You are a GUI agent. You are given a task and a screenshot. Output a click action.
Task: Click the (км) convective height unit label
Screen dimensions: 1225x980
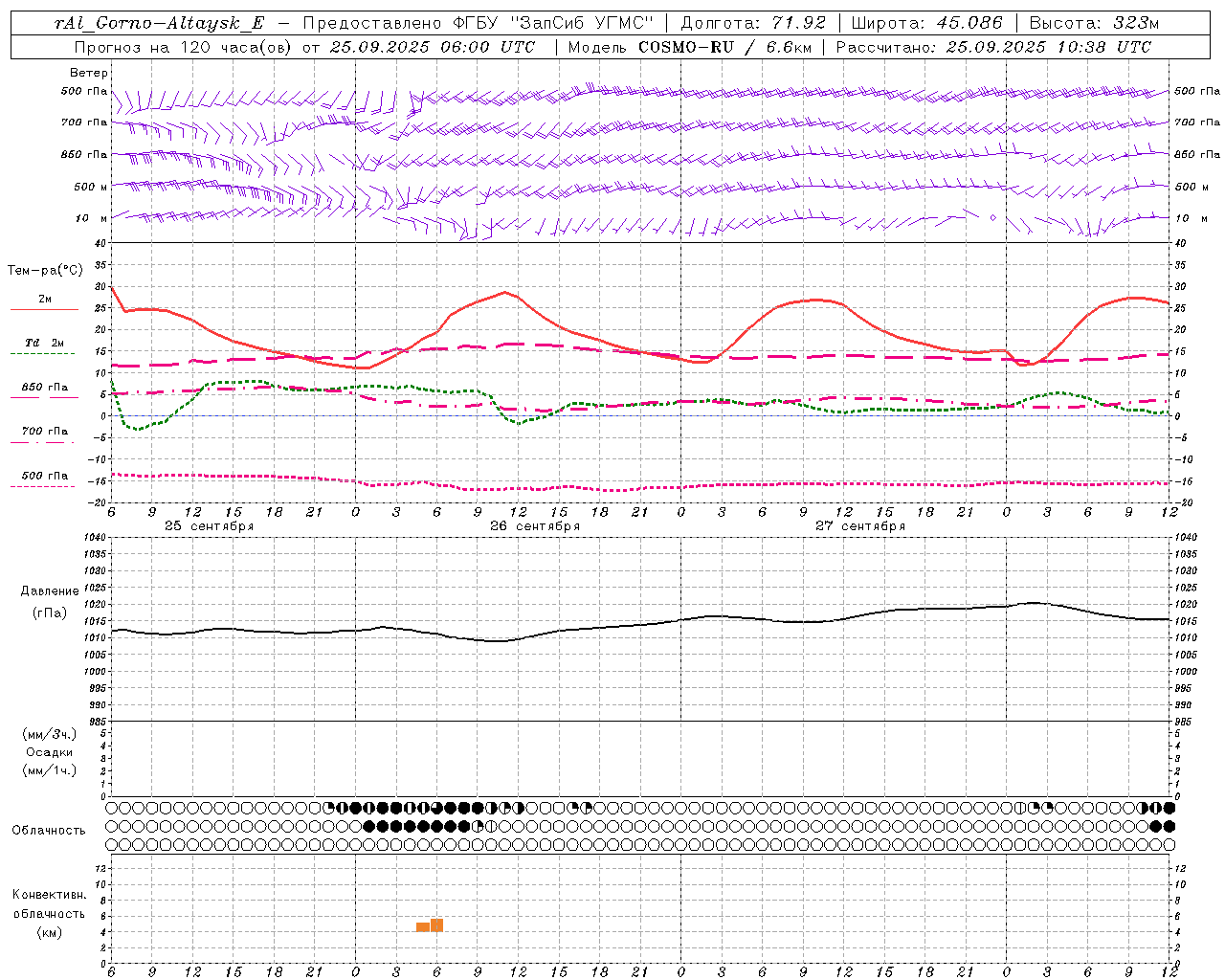click(50, 932)
